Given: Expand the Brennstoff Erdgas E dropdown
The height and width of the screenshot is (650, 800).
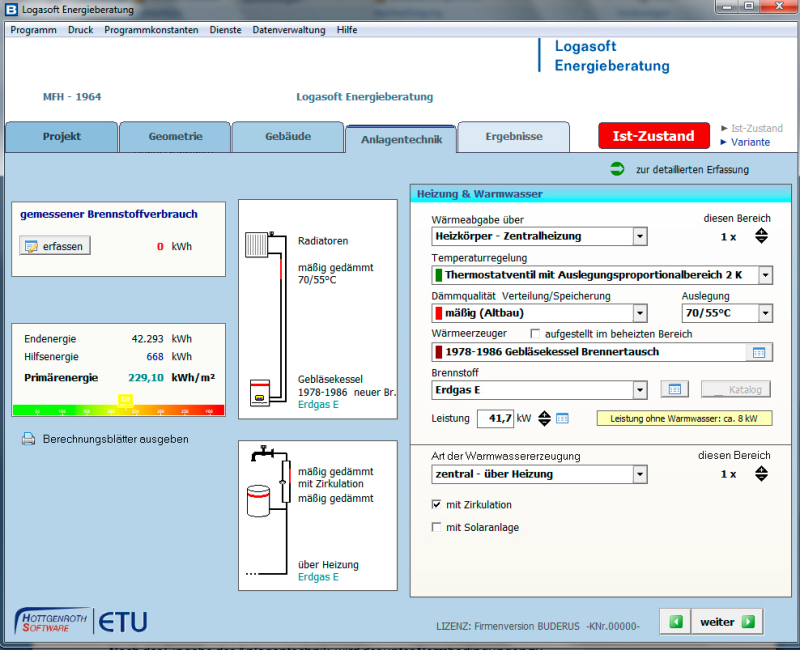Looking at the screenshot, I should pyautogui.click(x=640, y=390).
